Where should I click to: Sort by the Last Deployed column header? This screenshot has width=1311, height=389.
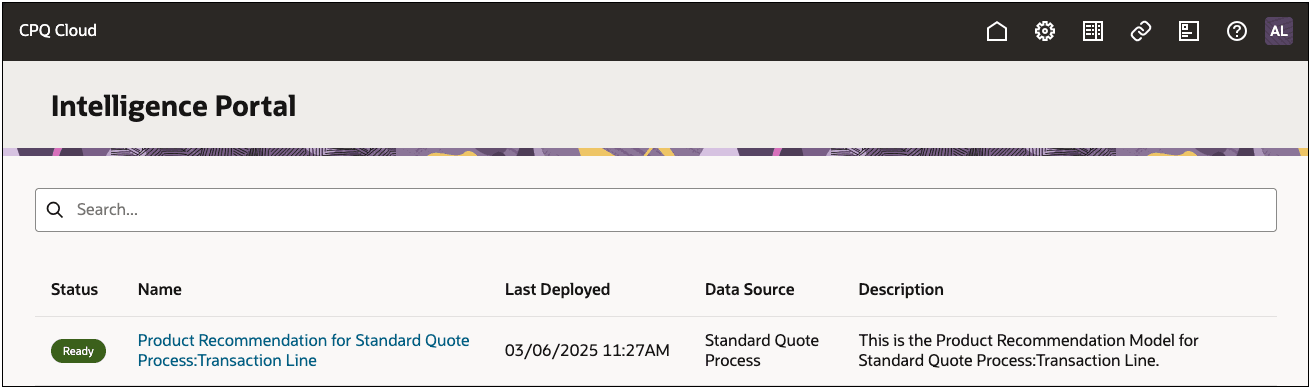[x=558, y=289]
